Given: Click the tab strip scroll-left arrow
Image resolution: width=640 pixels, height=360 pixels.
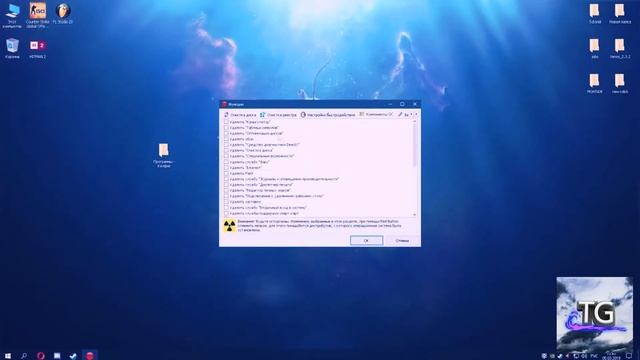Looking at the screenshot, I should [411, 115].
